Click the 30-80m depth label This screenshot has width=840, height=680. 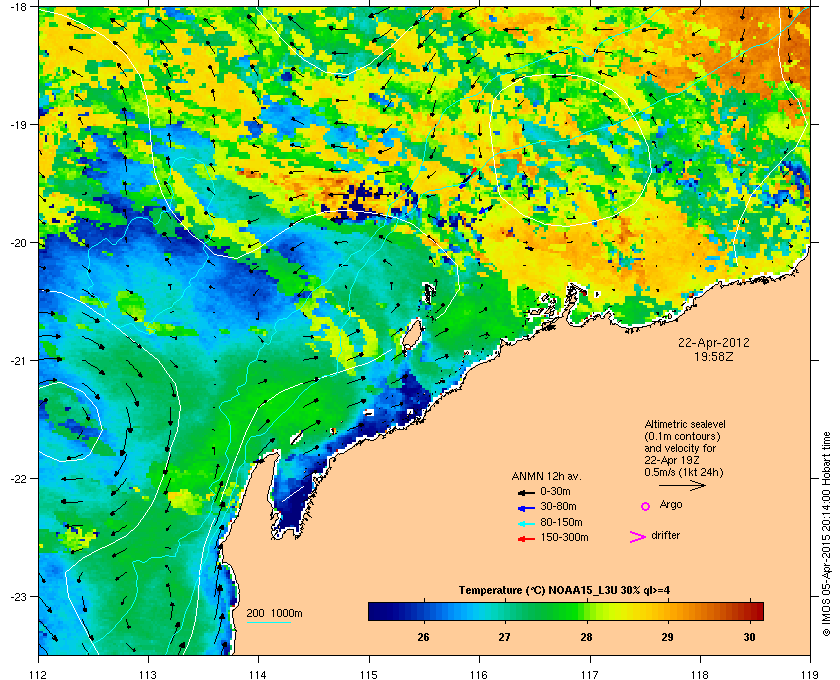(x=558, y=506)
